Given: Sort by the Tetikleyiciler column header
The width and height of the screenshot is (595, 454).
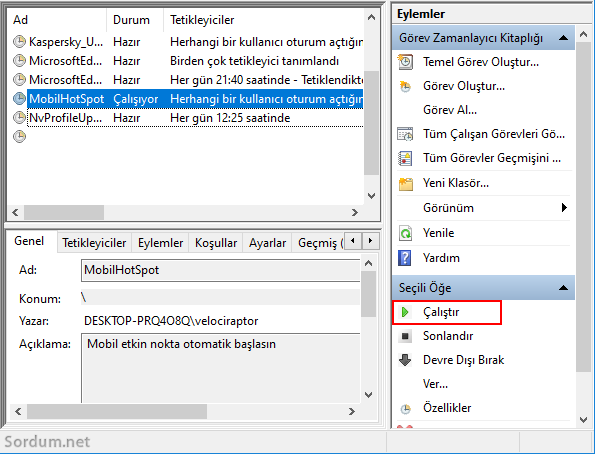Looking at the screenshot, I should (x=264, y=20).
